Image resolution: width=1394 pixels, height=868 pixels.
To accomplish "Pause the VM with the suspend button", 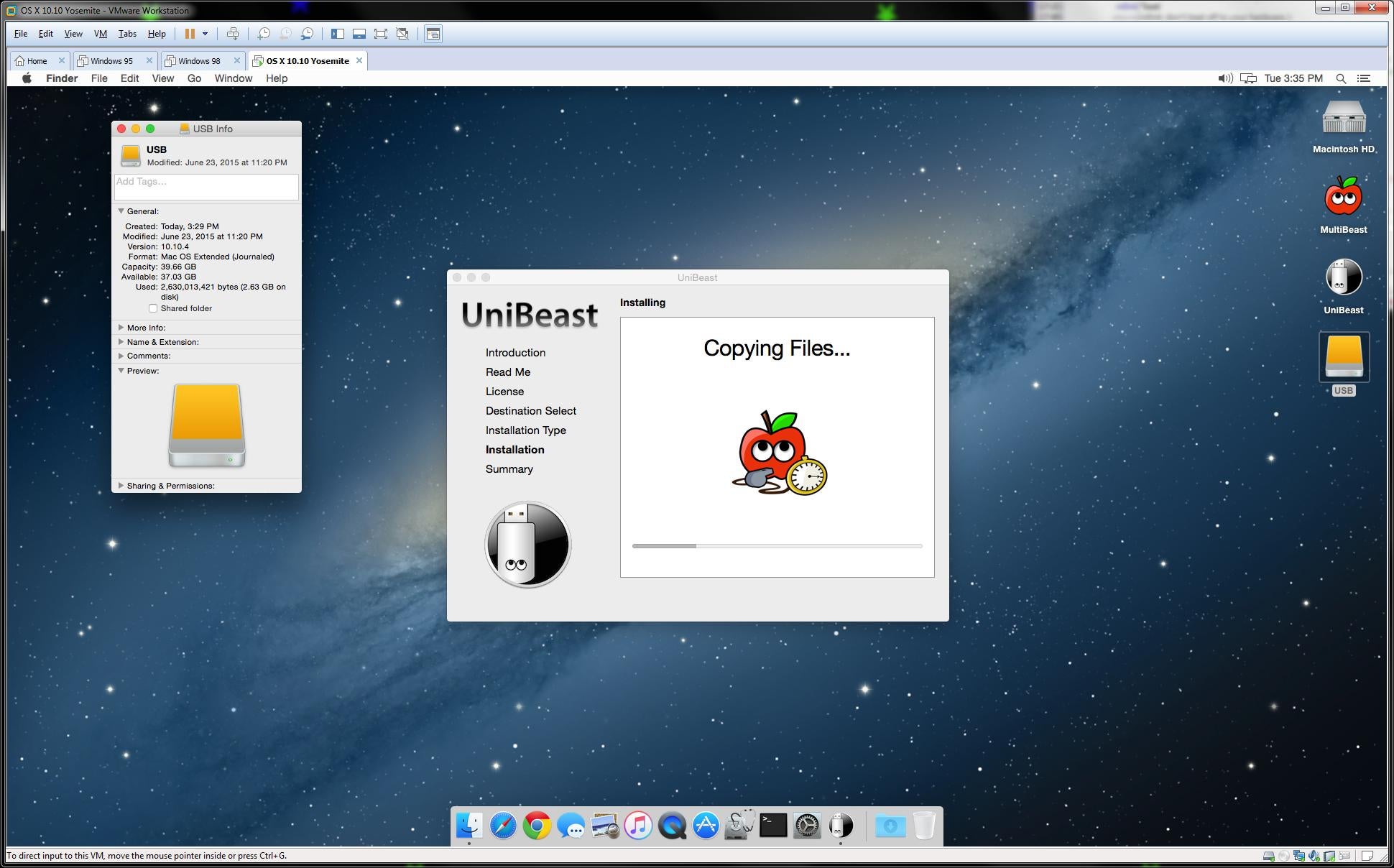I will pos(190,34).
